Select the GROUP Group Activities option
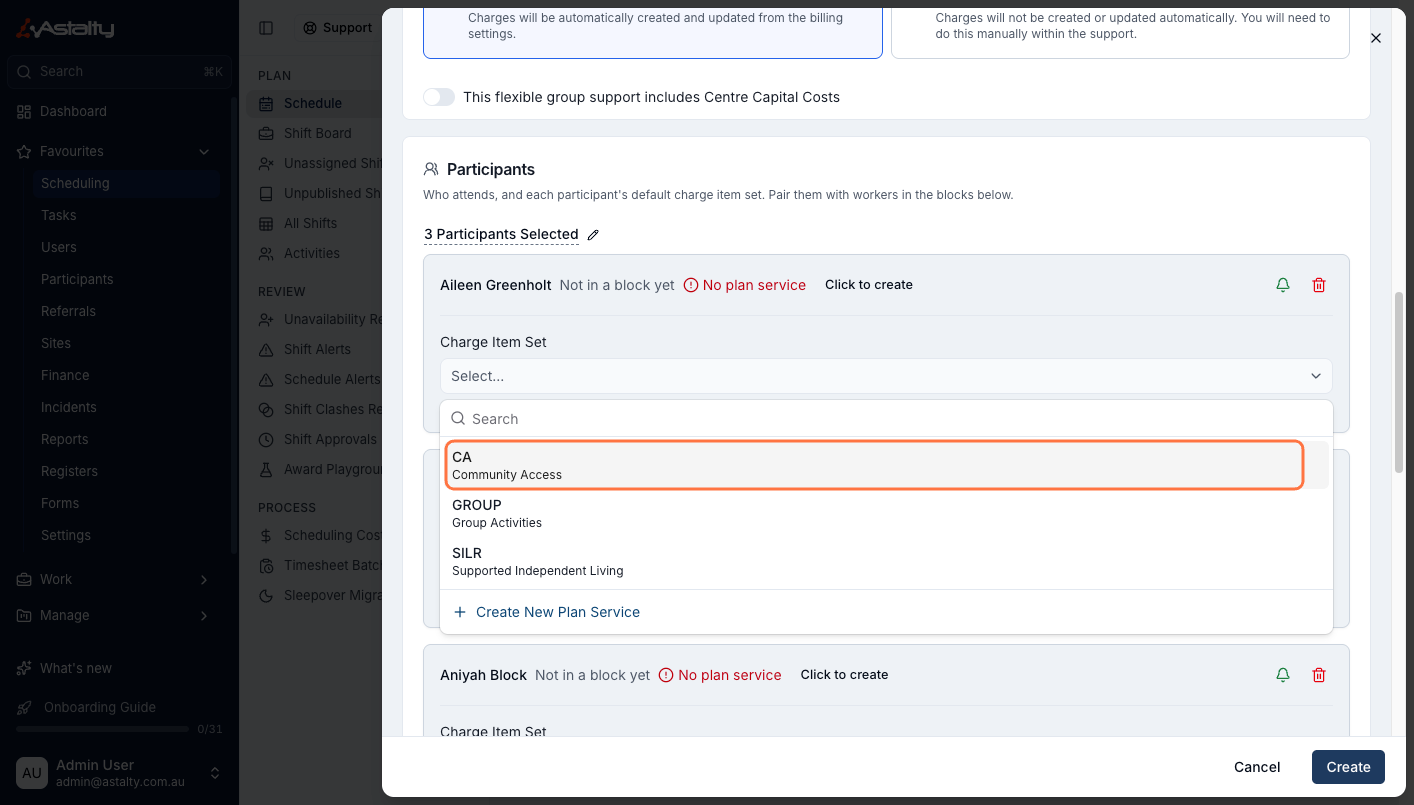 pos(886,513)
